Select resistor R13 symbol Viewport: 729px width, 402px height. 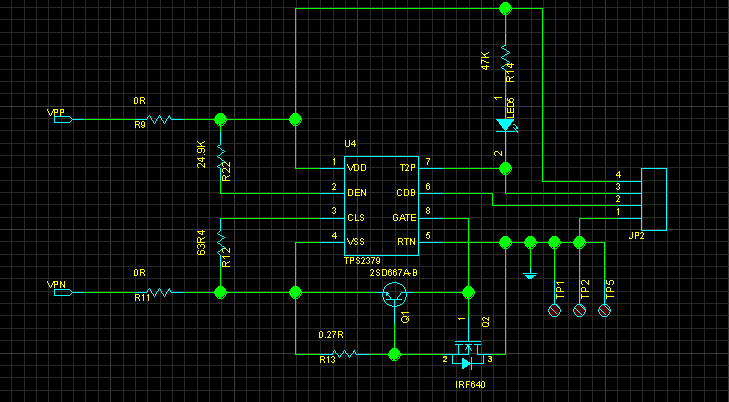[344, 354]
